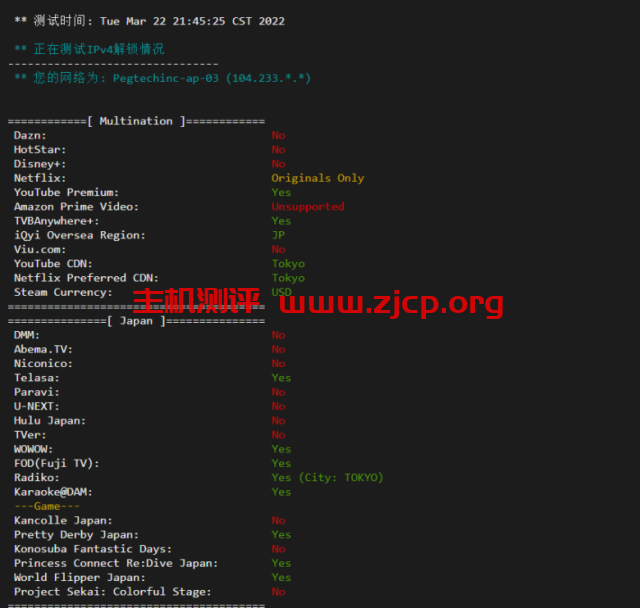The height and width of the screenshot is (608, 640).
Task: Click the Pretty Derby Japan label
Action: 76,535
